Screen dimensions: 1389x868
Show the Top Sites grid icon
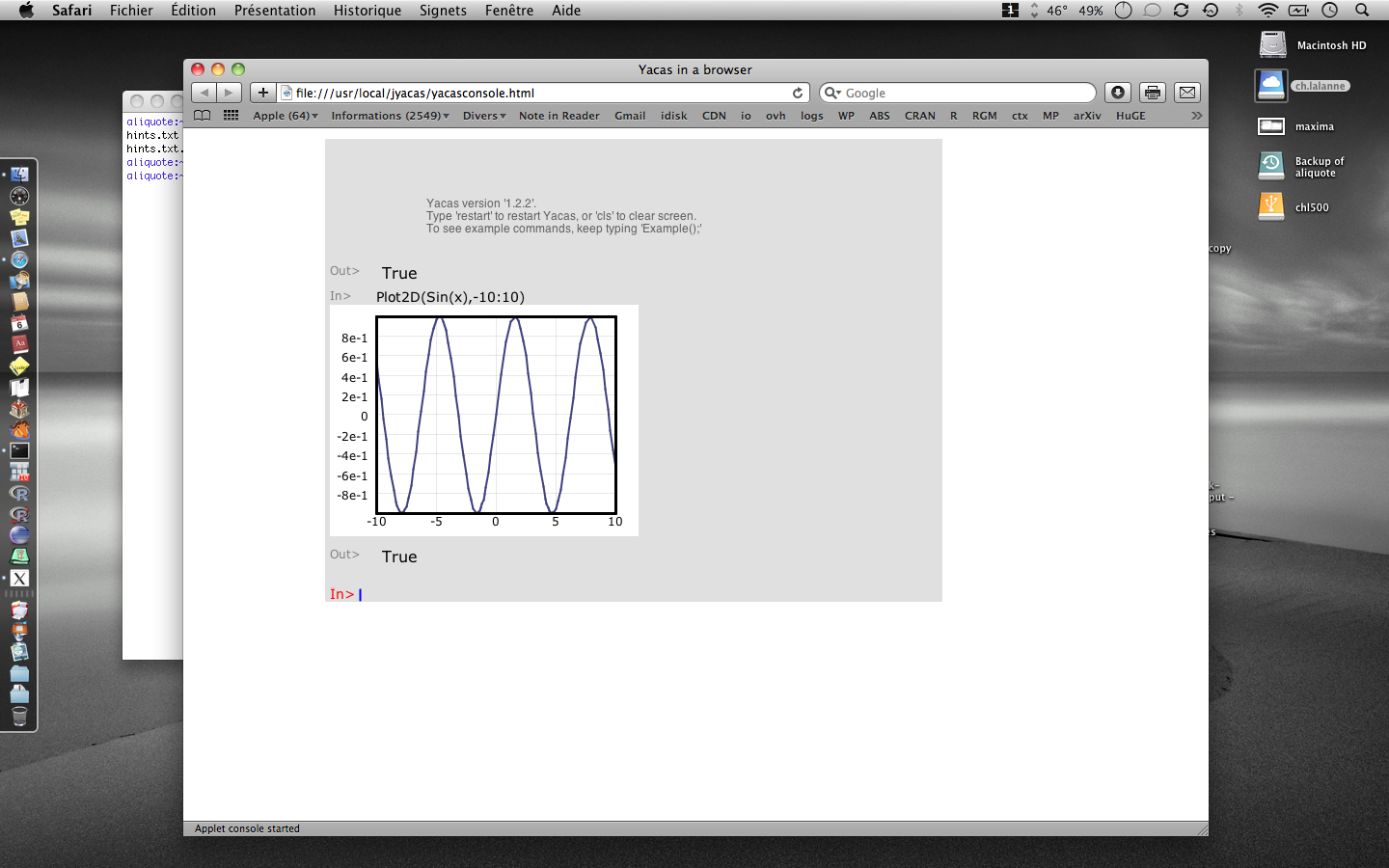(x=231, y=116)
